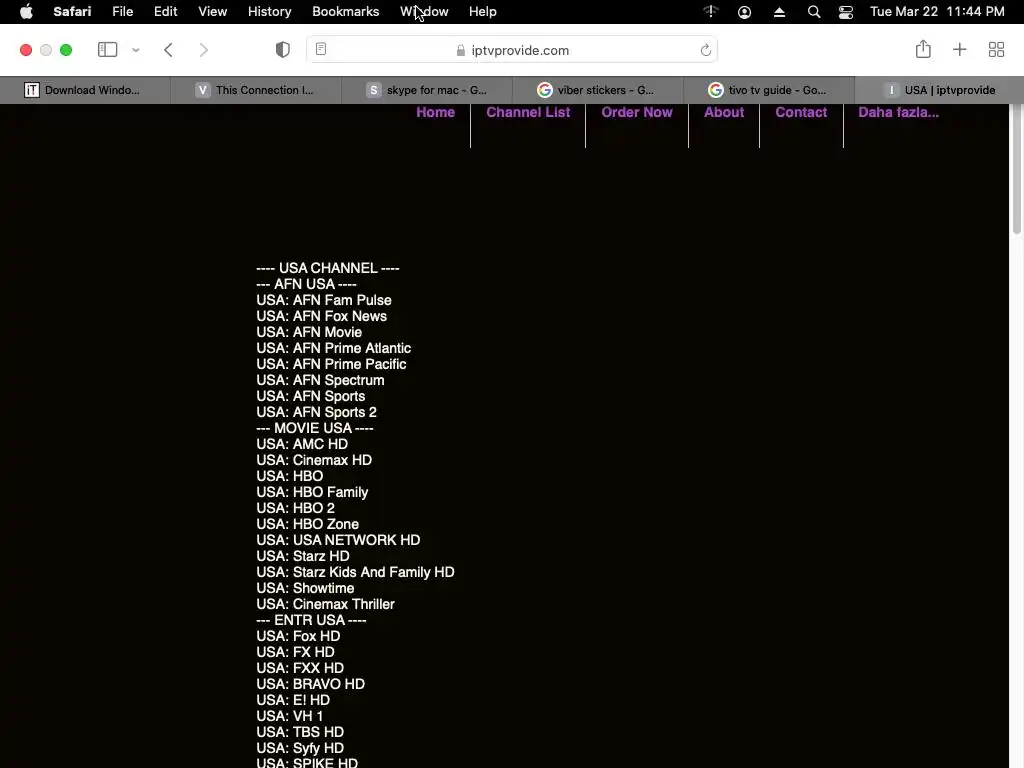1024x768 pixels.
Task: Click the Home navigation link
Action: pyautogui.click(x=436, y=112)
